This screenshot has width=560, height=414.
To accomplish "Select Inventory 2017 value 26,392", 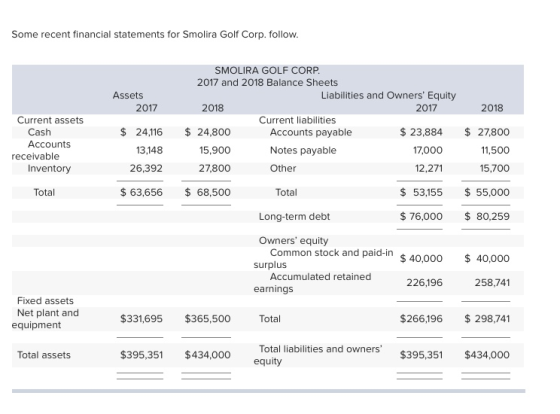I will [x=146, y=168].
